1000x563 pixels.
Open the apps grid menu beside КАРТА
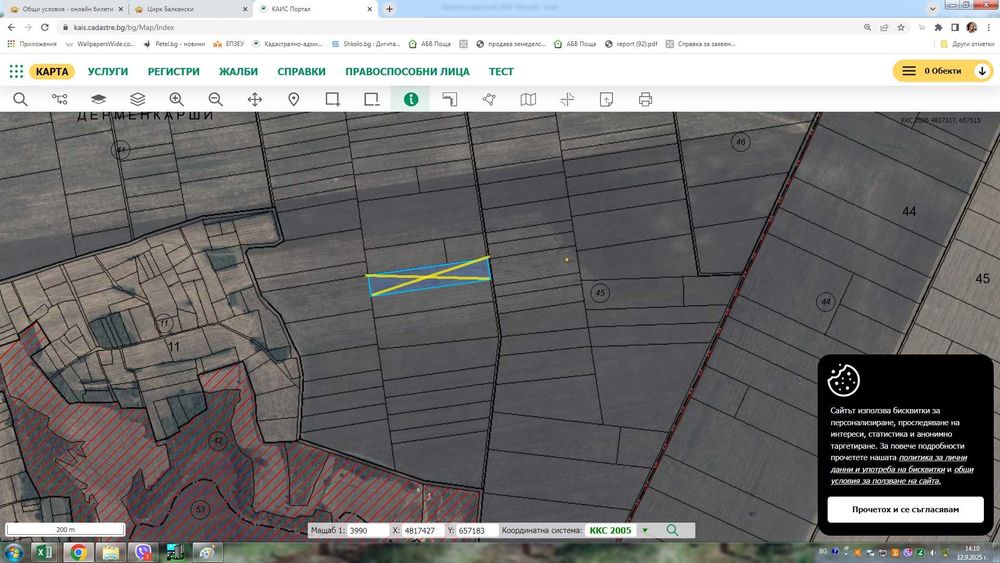pyautogui.click(x=16, y=72)
